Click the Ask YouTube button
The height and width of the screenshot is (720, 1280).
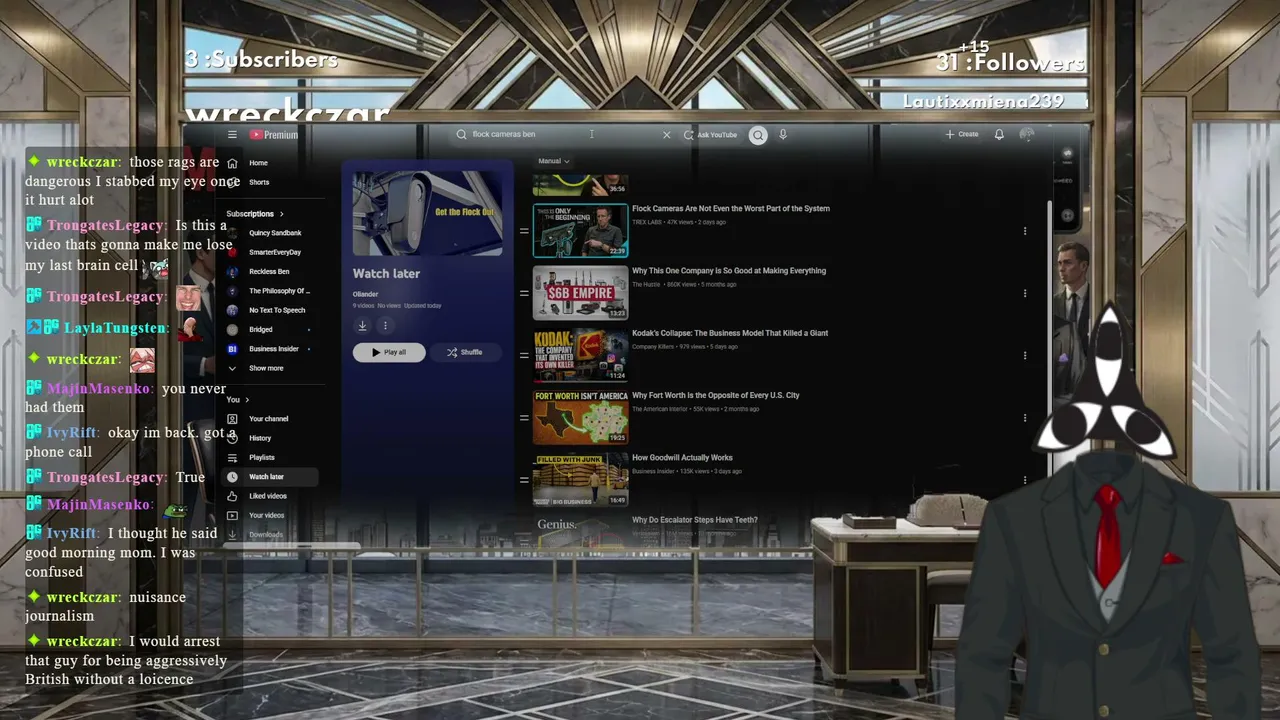pyautogui.click(x=710, y=135)
